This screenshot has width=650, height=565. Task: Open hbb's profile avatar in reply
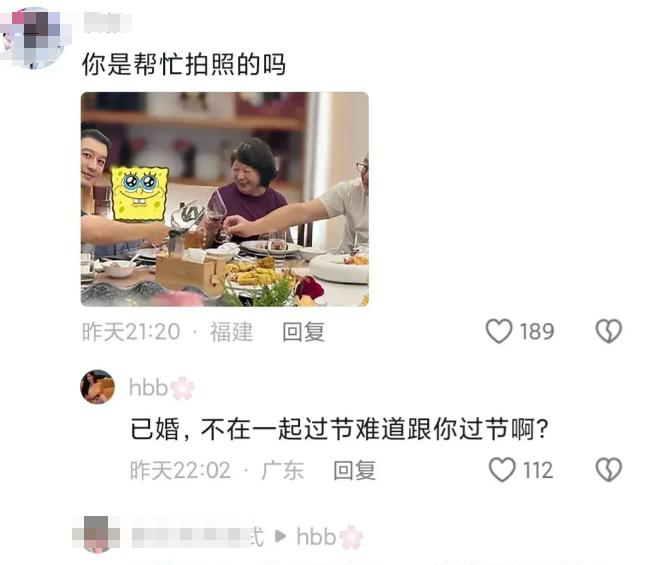tap(97, 387)
